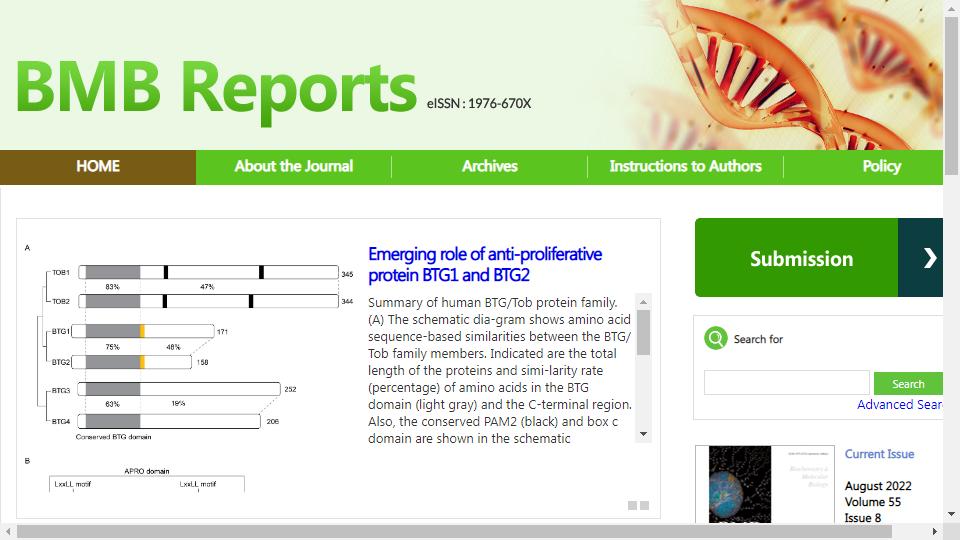This screenshot has height=540, width=960.
Task: Click horizontal scrollbar right arrow
Action: (935, 531)
